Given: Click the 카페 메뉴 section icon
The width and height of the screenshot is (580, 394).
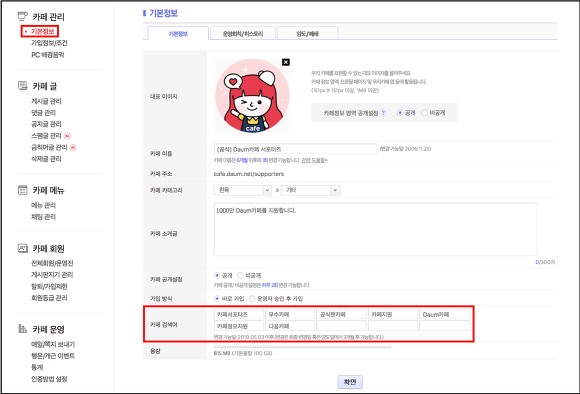Looking at the screenshot, I should coord(23,190).
